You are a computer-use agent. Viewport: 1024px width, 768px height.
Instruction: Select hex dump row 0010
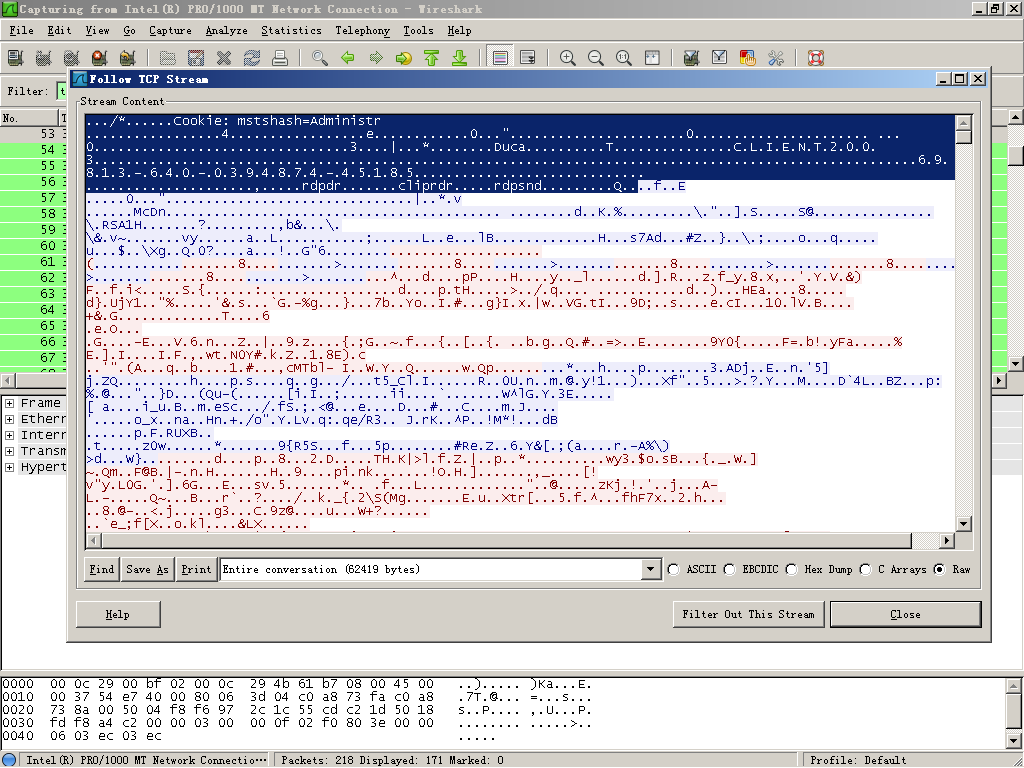click(297, 697)
